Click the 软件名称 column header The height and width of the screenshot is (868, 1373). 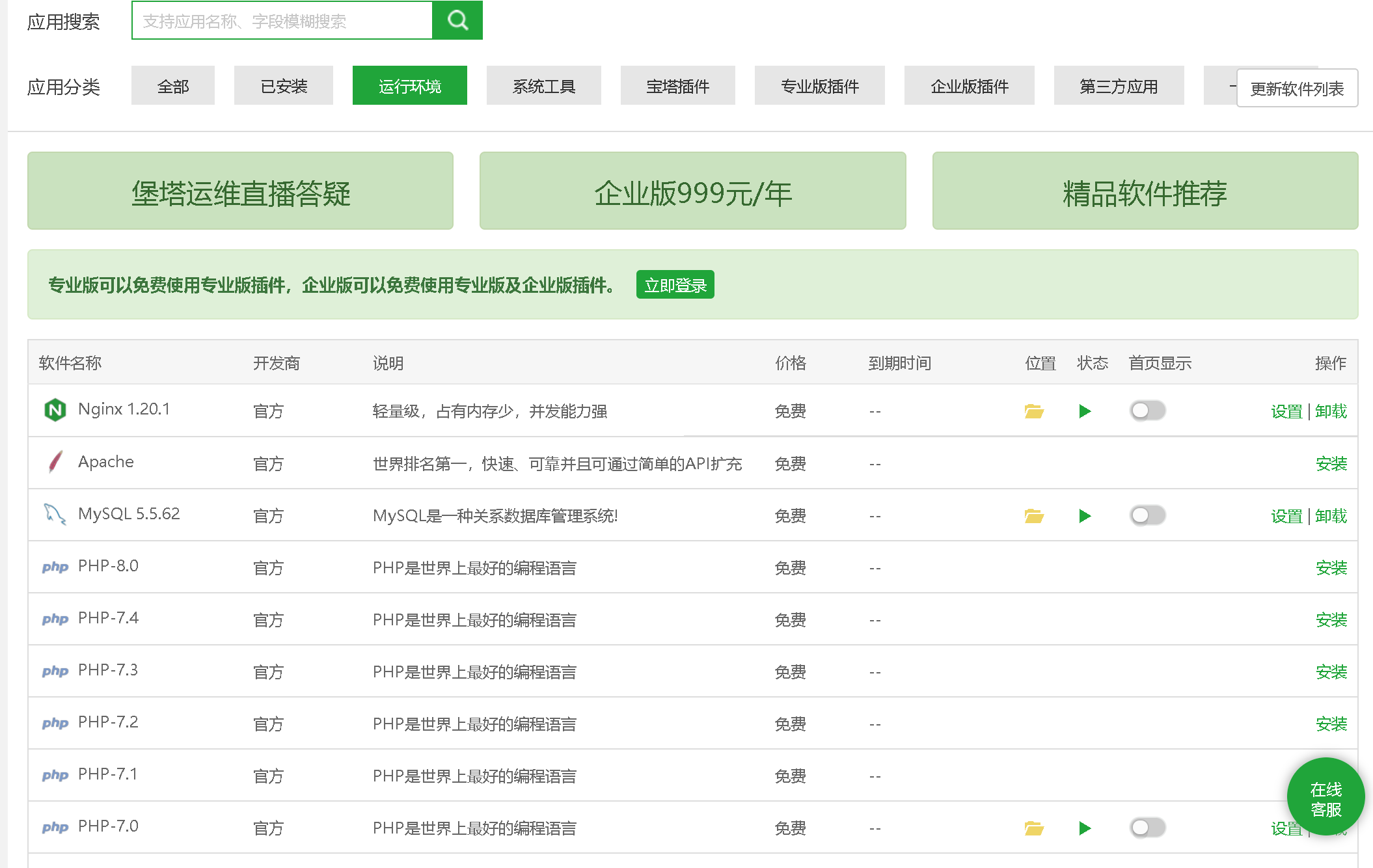click(x=70, y=363)
